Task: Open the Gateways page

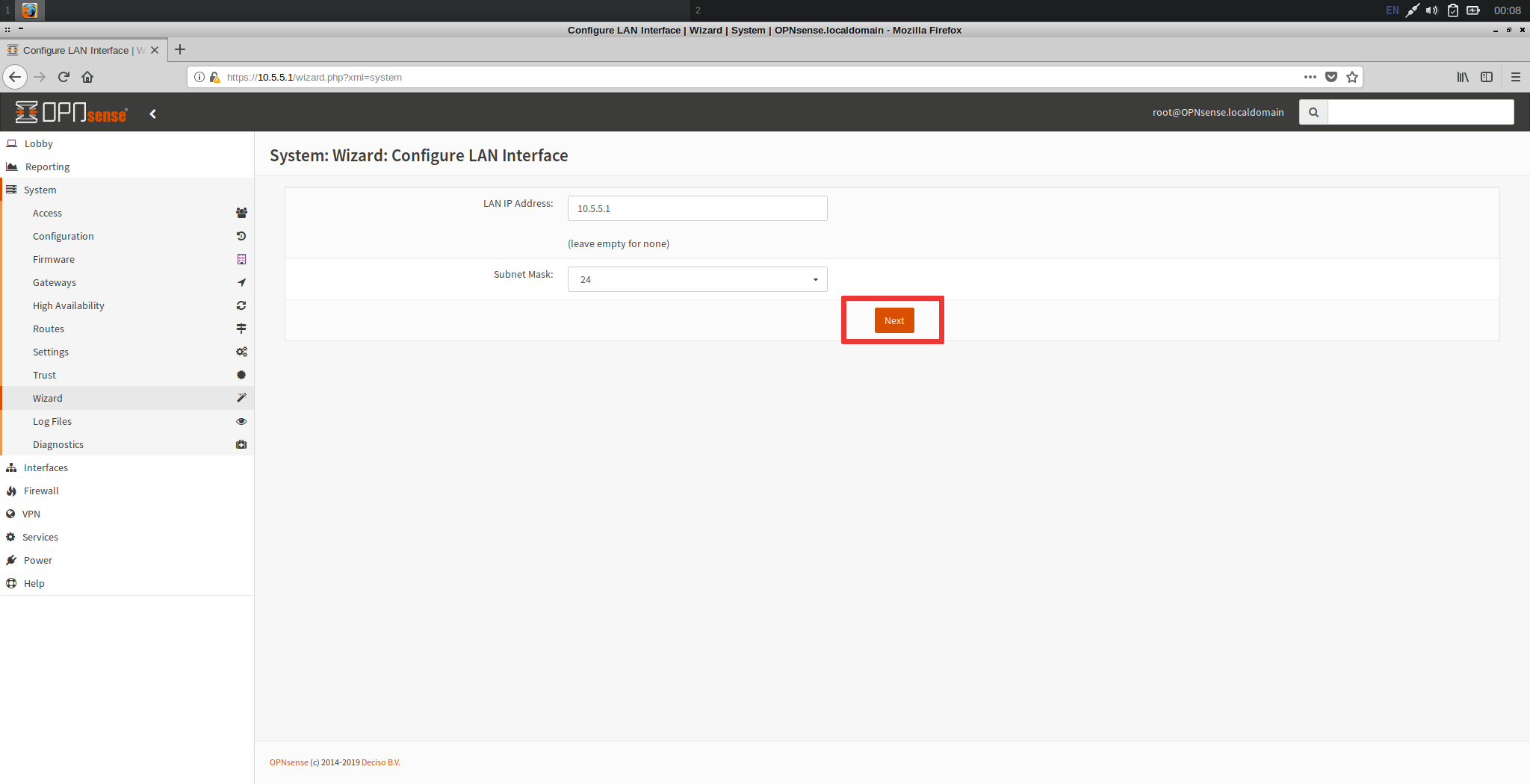Action: (127, 282)
